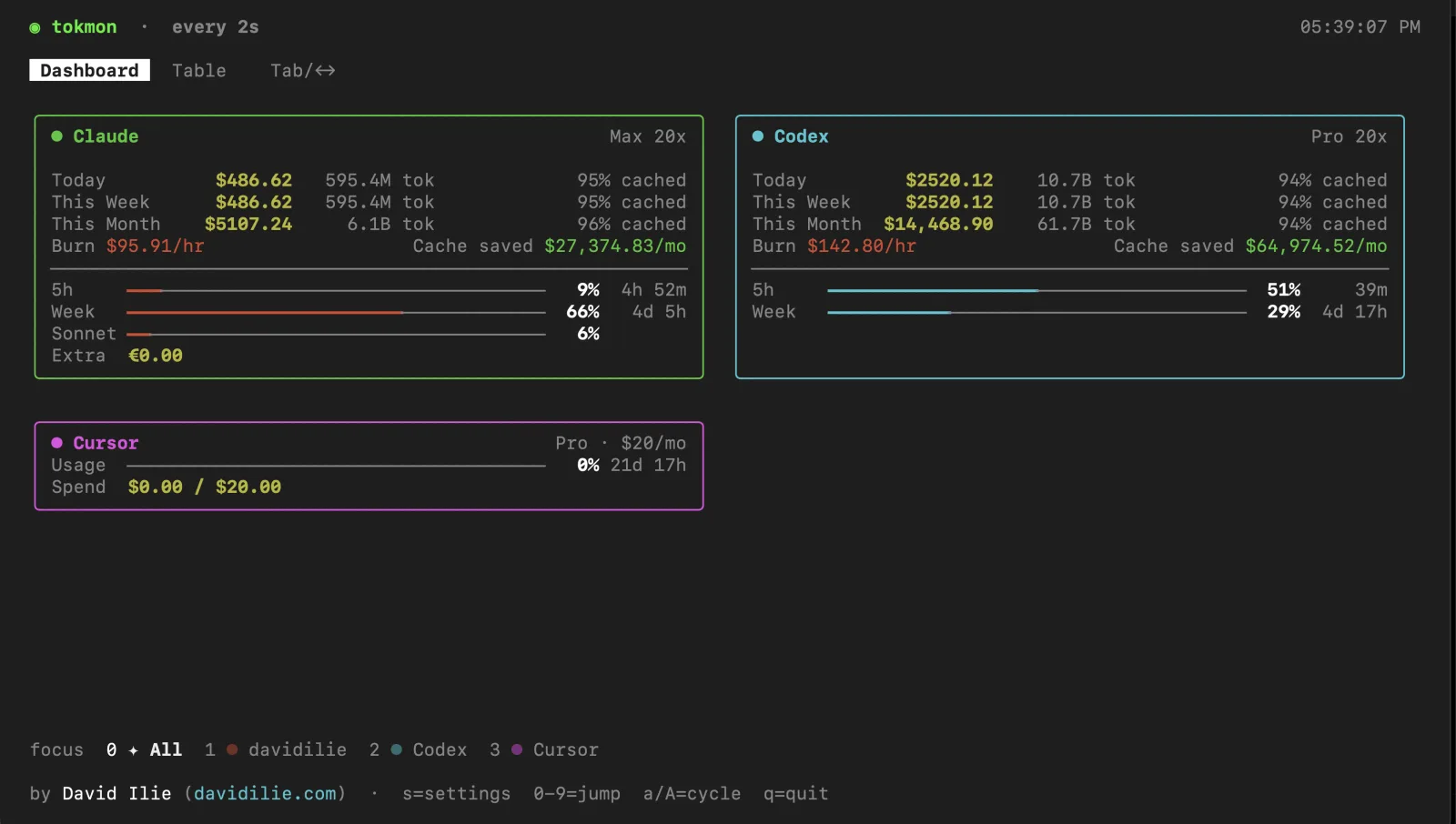Click the Pro 20x plan label
This screenshot has width=1456, height=824.
[1349, 136]
